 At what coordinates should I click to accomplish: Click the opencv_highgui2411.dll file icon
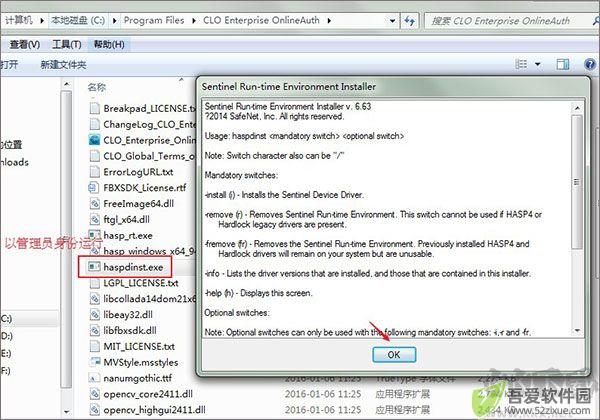94,410
